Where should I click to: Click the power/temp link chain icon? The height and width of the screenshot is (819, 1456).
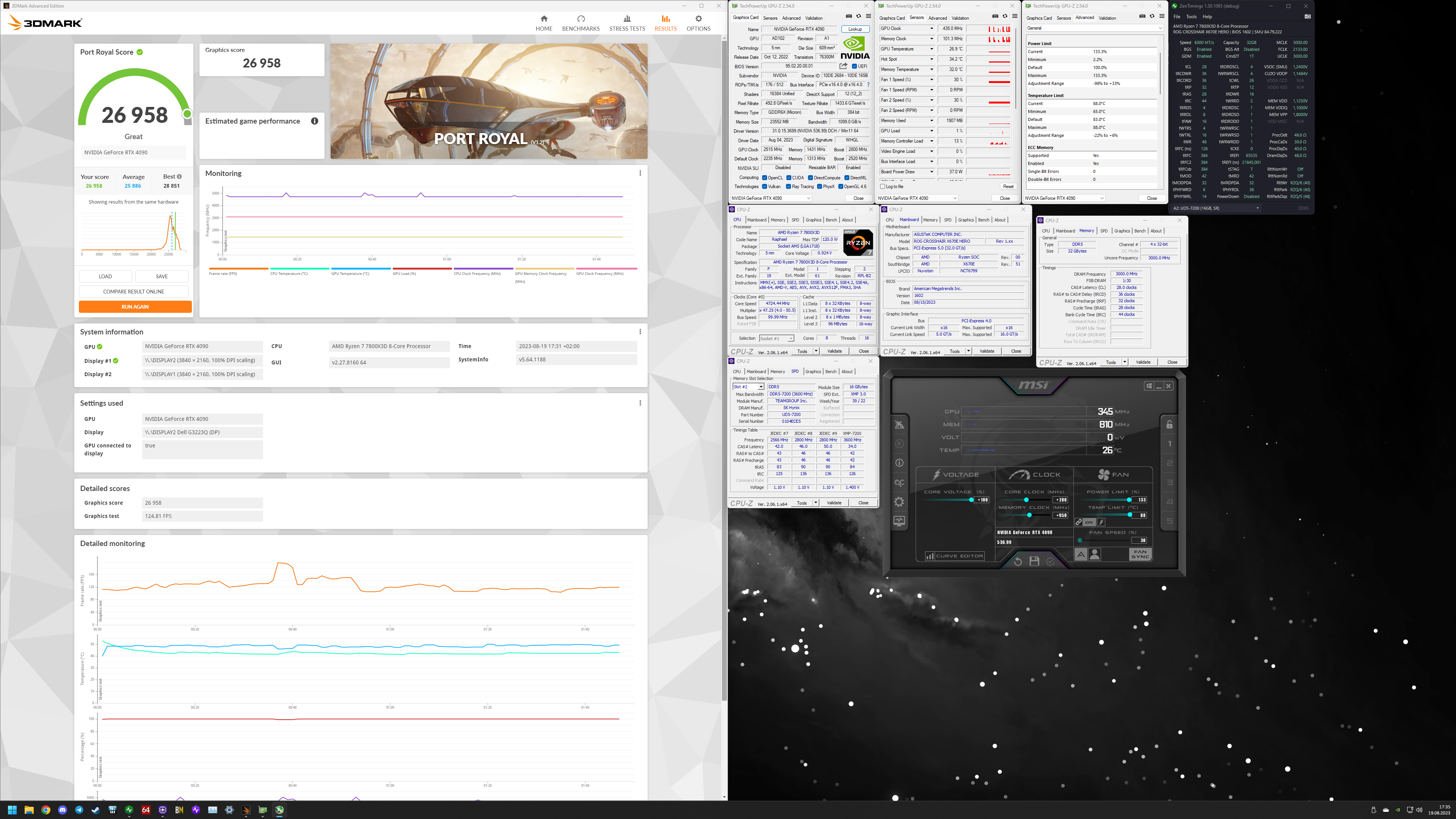tap(1078, 522)
